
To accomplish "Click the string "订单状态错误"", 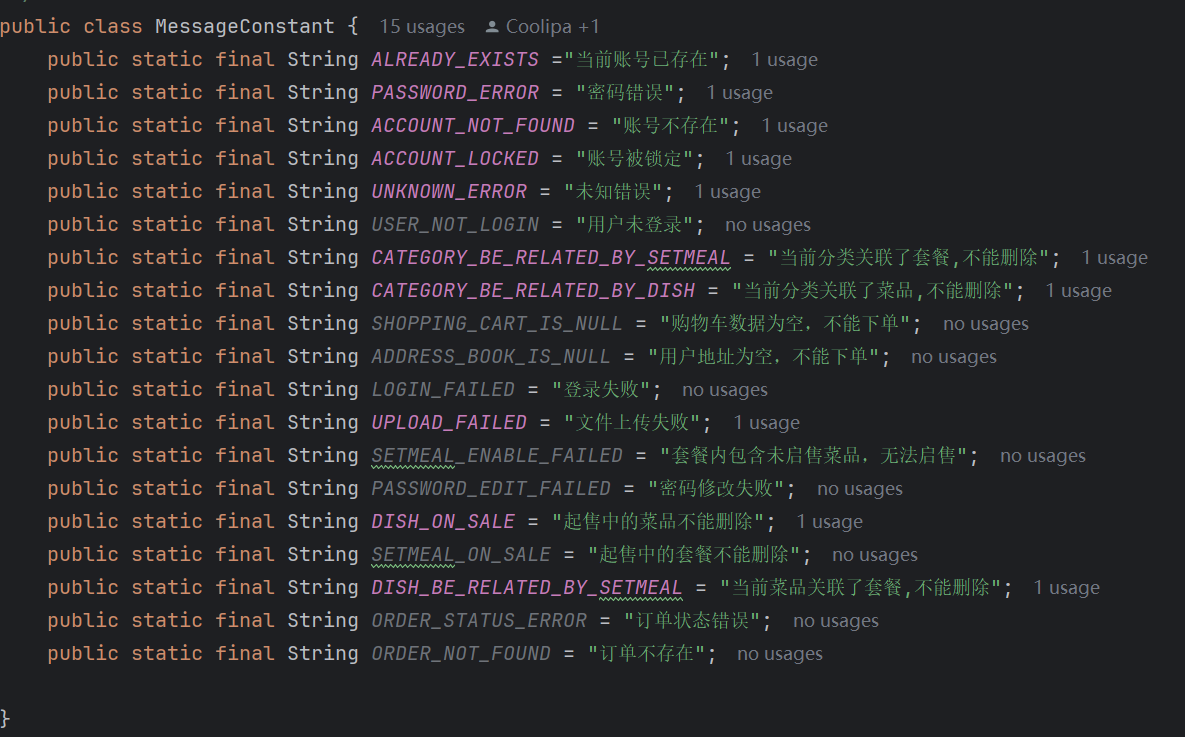I will [692, 621].
